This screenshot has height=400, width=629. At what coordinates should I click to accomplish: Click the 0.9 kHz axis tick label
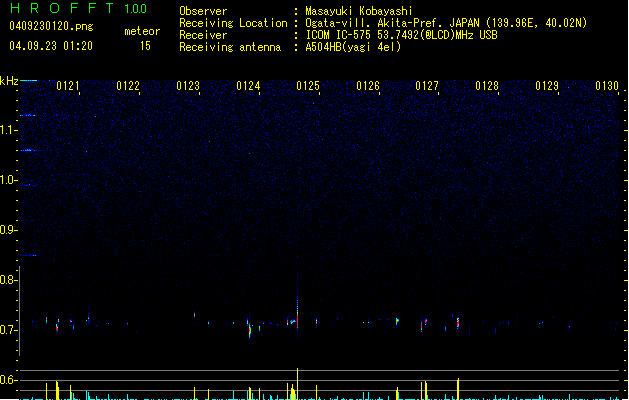pyautogui.click(x=8, y=230)
